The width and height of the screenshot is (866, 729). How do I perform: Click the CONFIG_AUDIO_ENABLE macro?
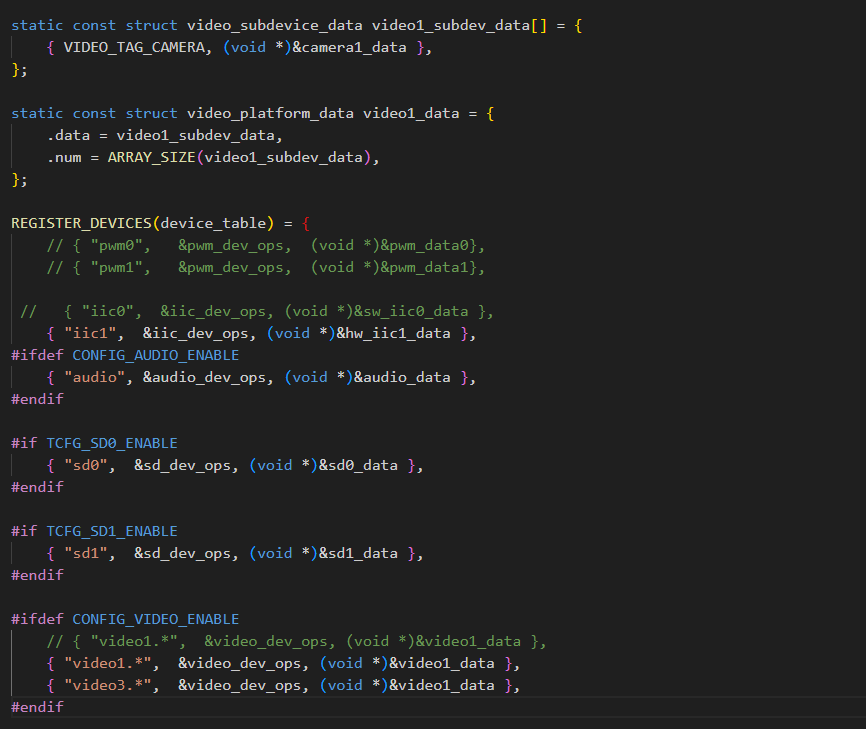click(156, 356)
